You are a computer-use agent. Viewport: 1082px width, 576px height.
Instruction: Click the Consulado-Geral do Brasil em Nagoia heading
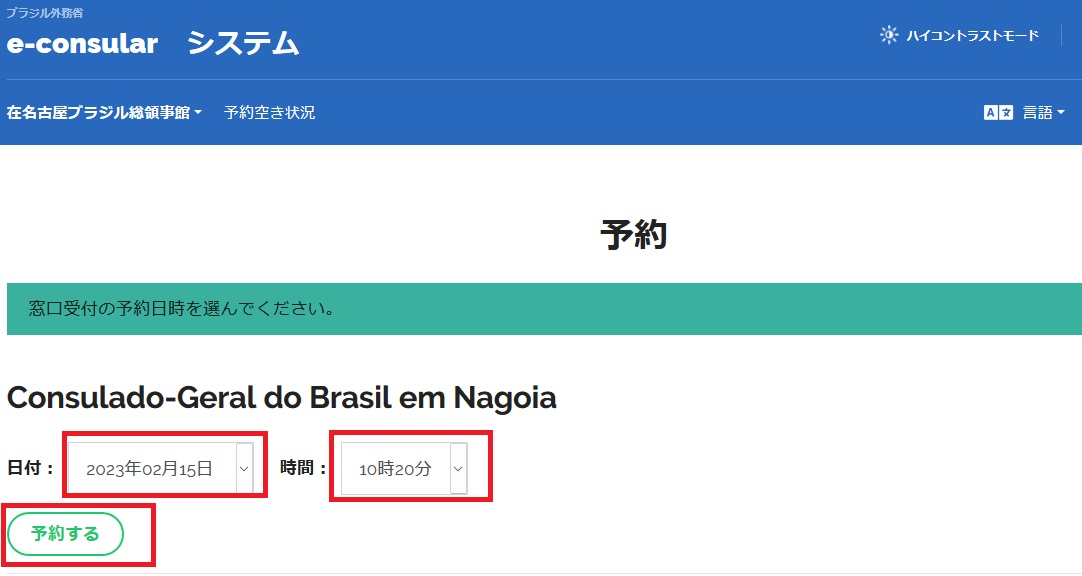point(281,398)
